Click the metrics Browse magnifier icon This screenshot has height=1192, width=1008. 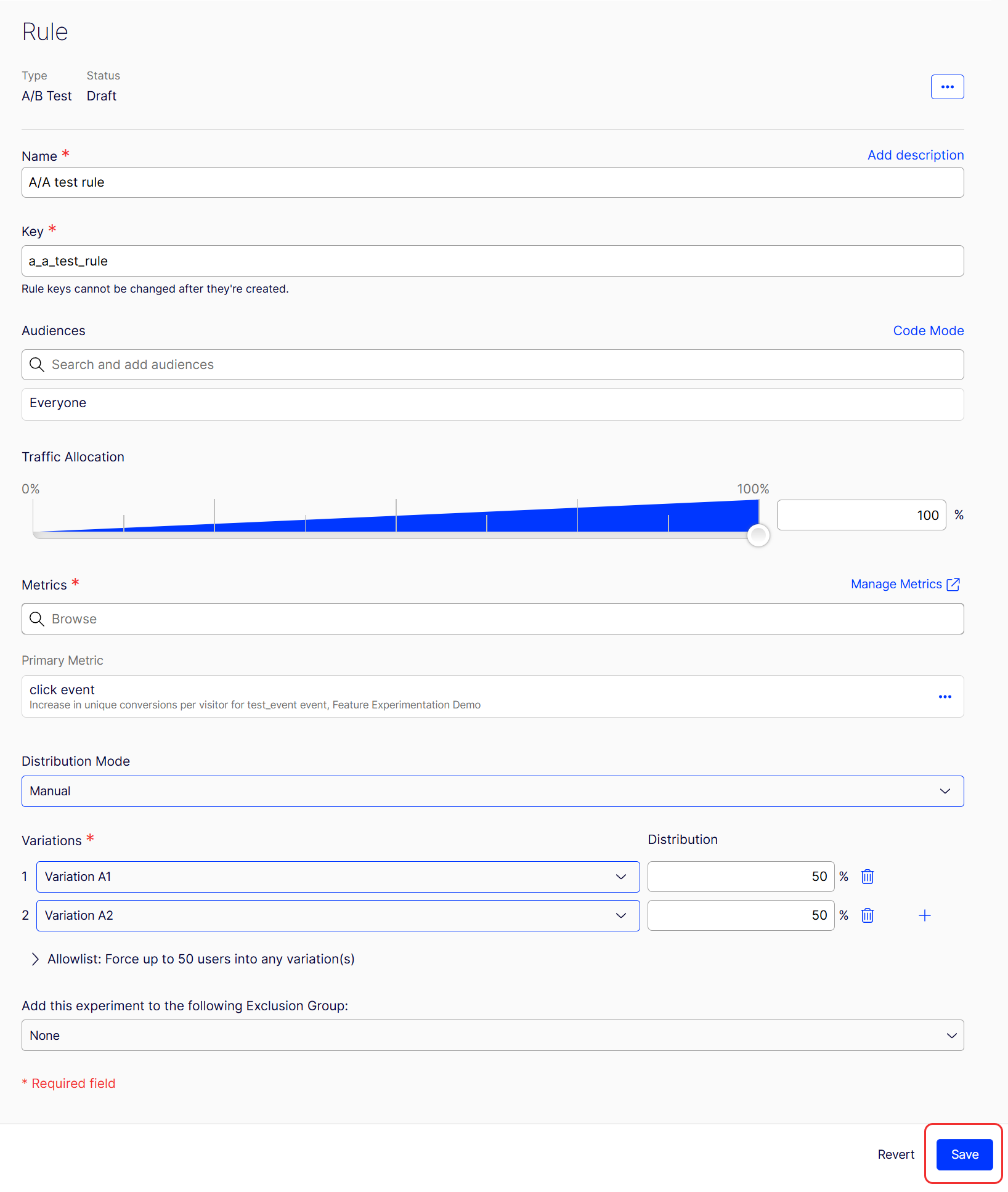(x=37, y=619)
